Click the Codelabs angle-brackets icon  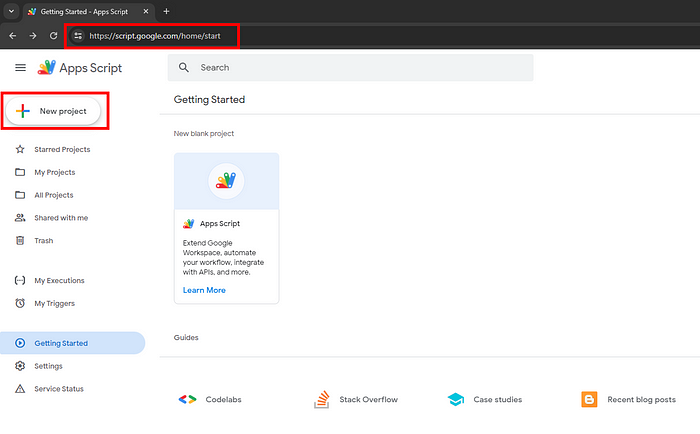click(x=188, y=399)
